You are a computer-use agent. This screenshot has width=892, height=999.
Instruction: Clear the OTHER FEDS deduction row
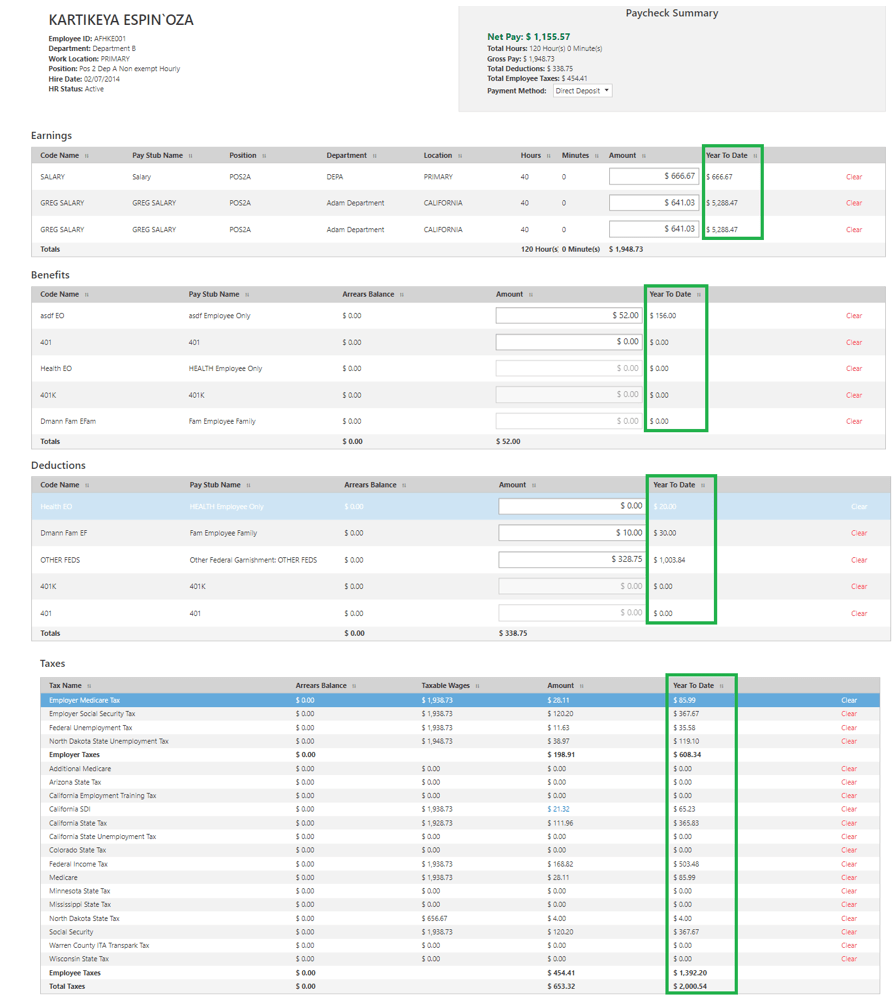pos(858,560)
